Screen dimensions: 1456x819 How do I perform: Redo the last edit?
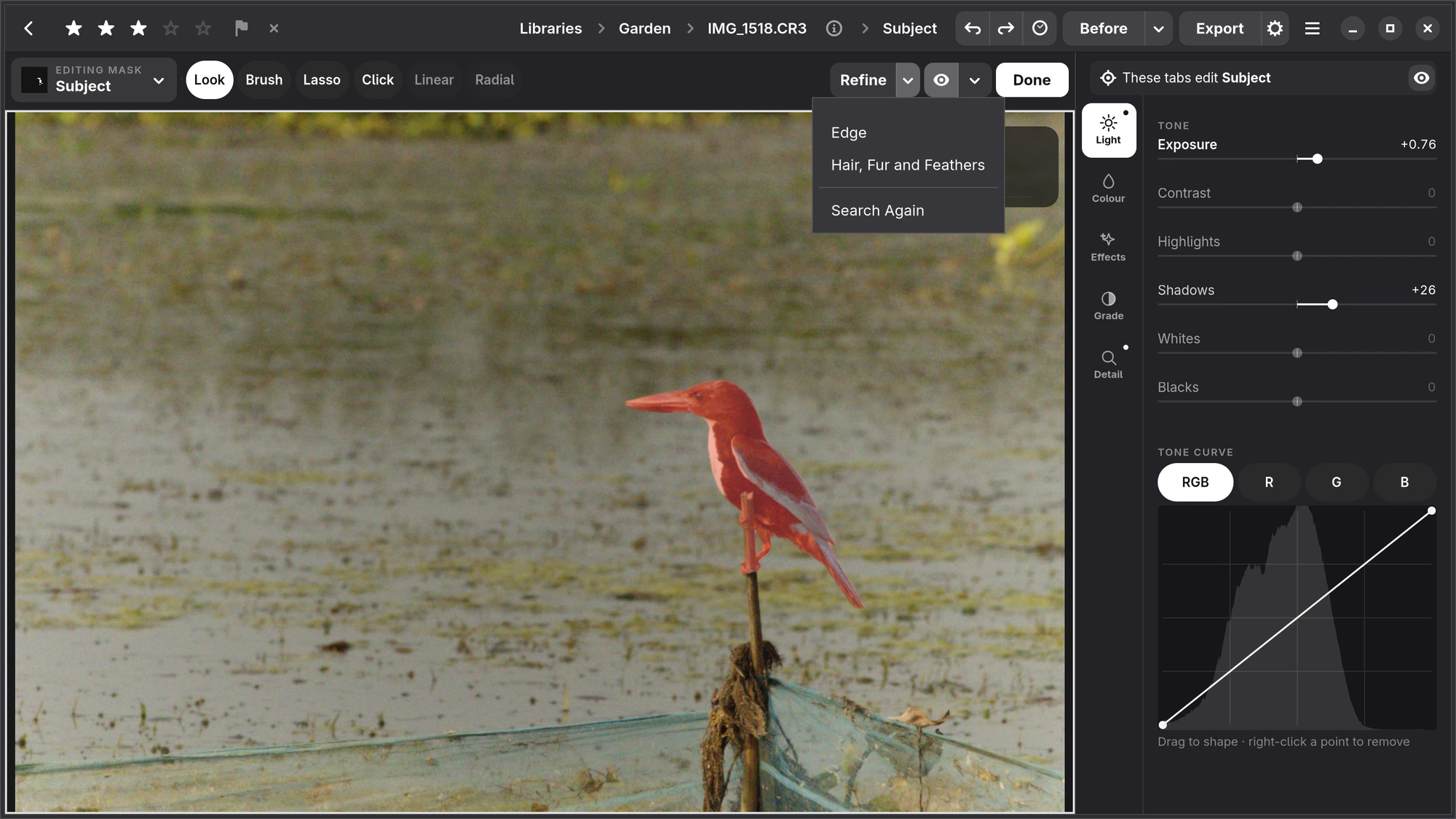[1005, 28]
